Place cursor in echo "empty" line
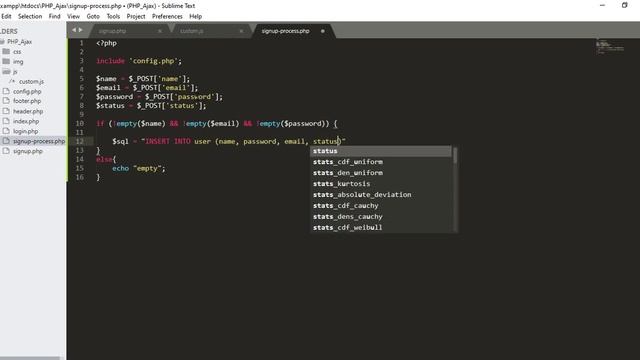Viewport: 640px width, 360px height. 139,168
